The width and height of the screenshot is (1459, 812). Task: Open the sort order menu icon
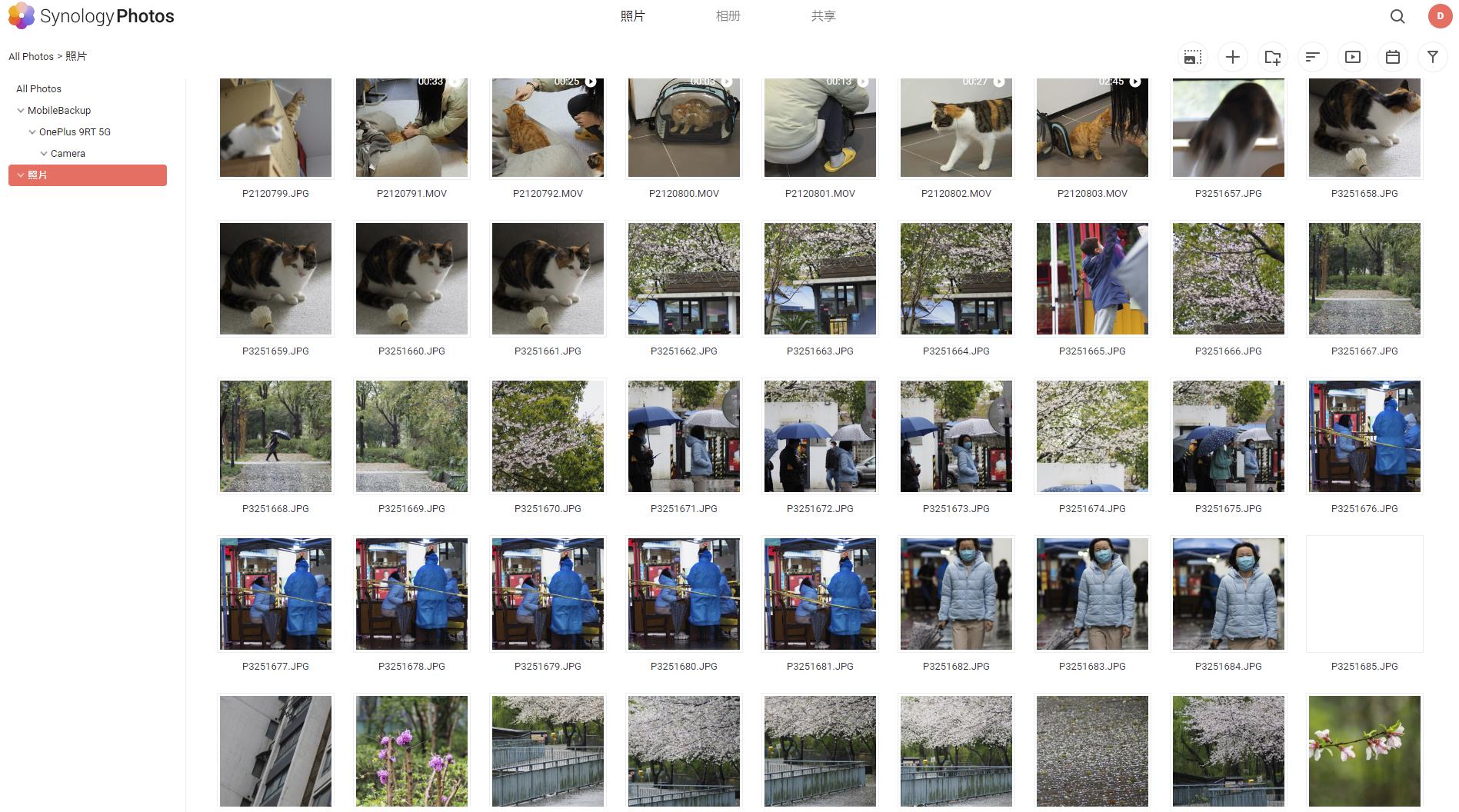[1312, 57]
